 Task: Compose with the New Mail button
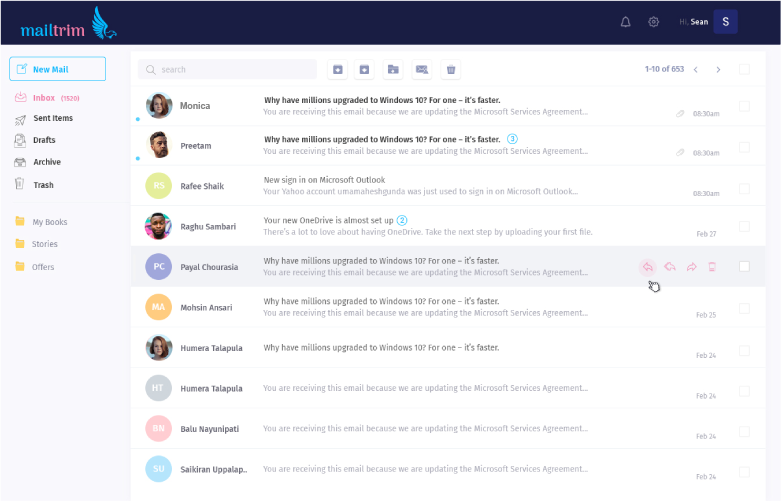coord(57,69)
